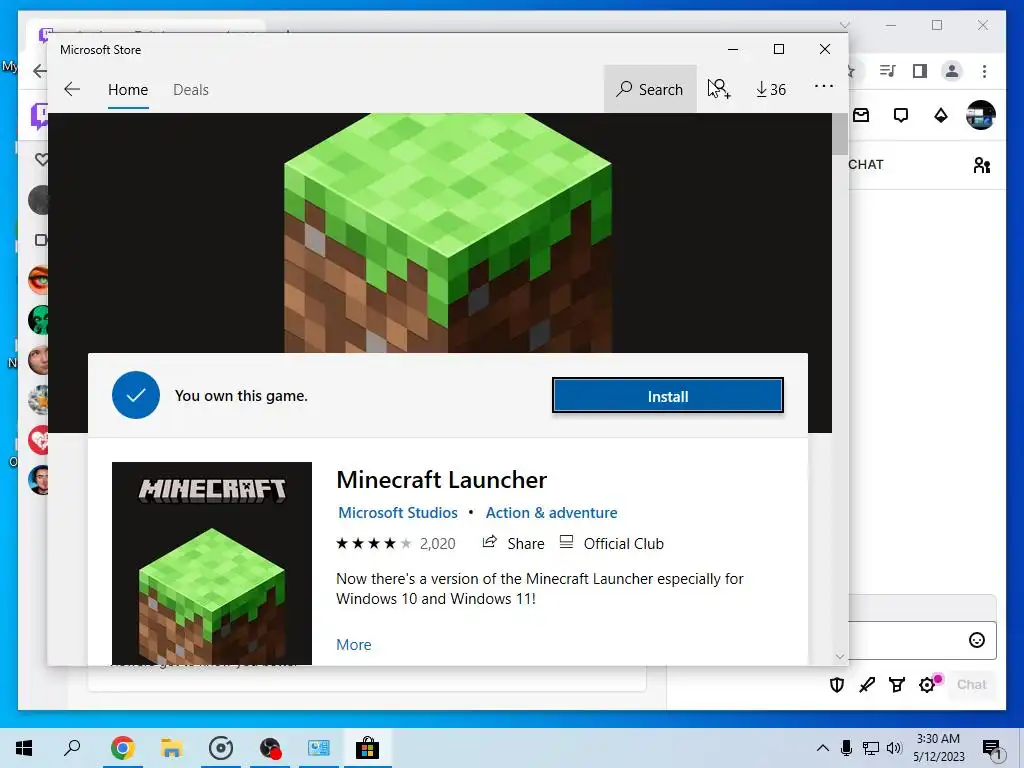The height and width of the screenshot is (768, 1024).
Task: Show hidden system tray icons
Action: [x=823, y=748]
